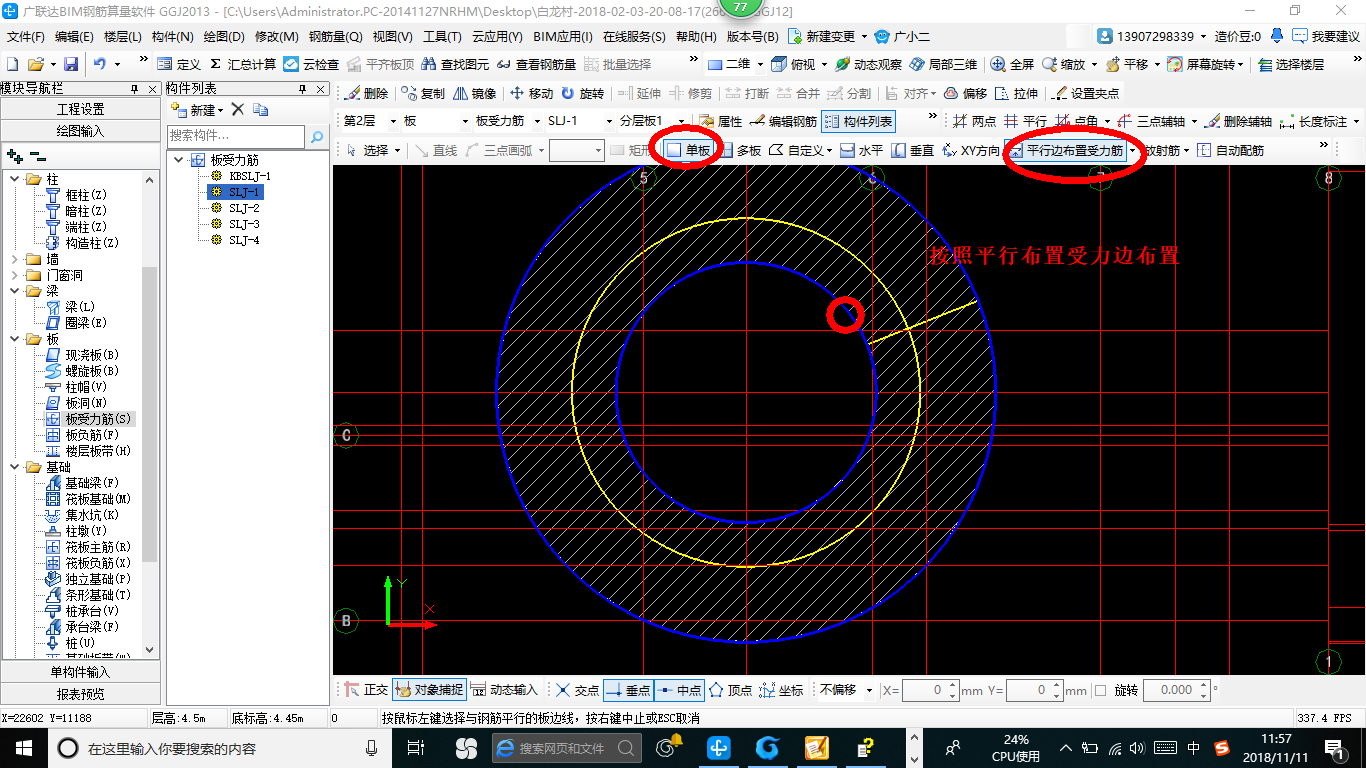Click the search magnifier in component list
The width and height of the screenshot is (1366, 768).
316,136
